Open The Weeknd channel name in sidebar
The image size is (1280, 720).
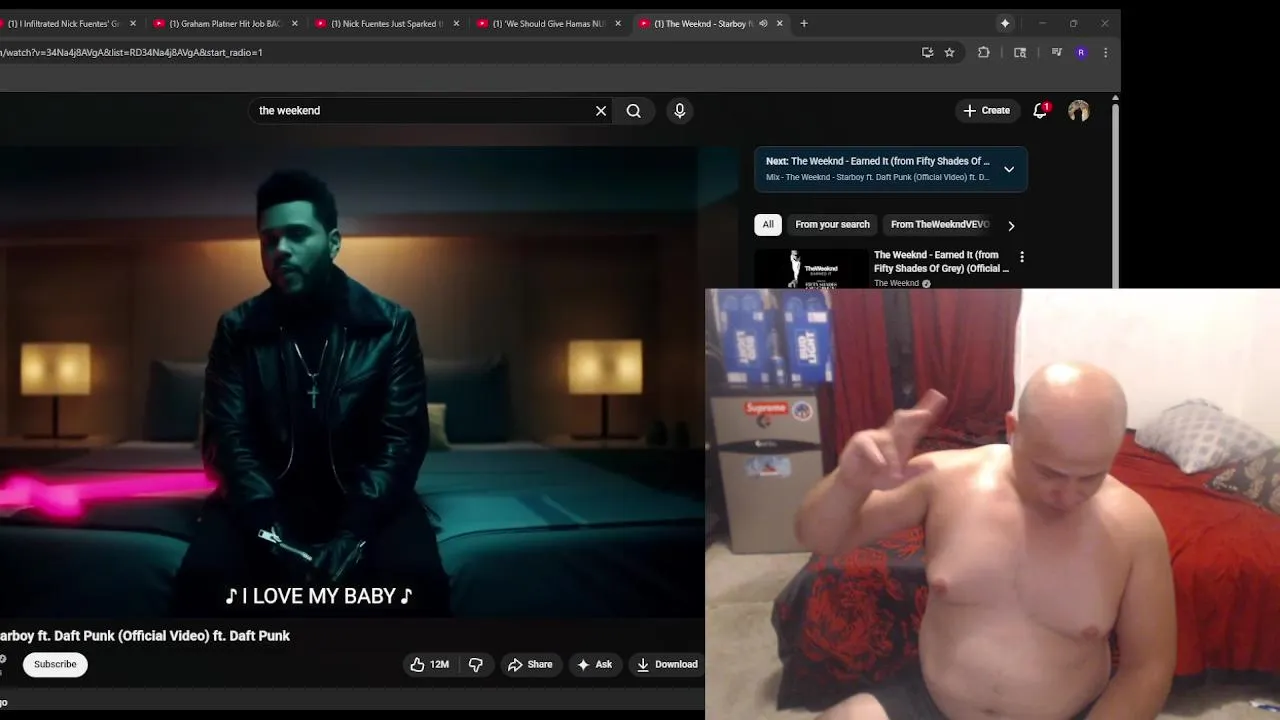coord(896,283)
